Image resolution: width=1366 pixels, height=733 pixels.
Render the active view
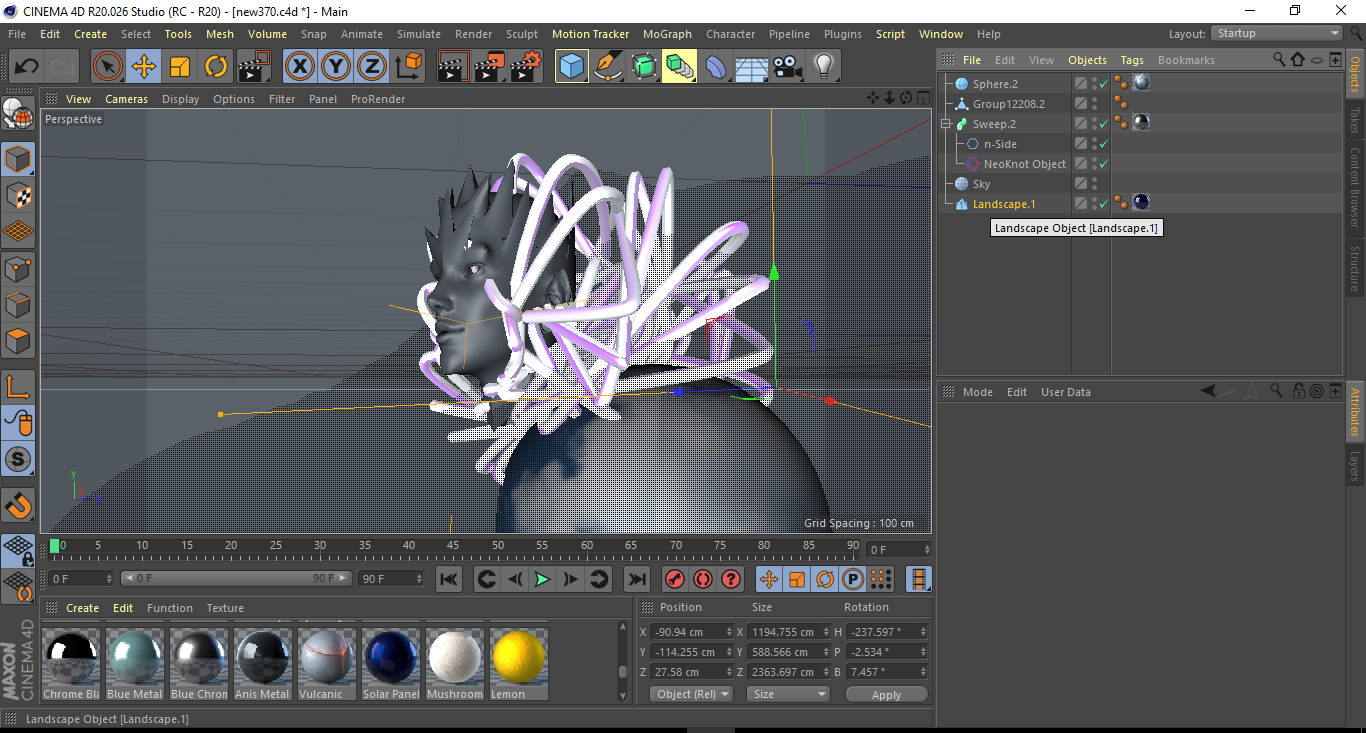(454, 67)
